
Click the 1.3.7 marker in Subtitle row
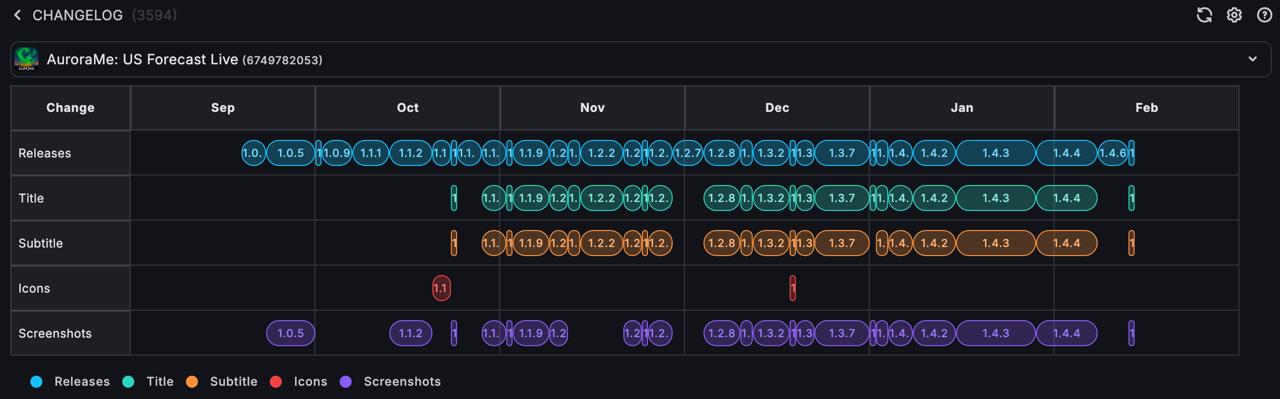[842, 243]
